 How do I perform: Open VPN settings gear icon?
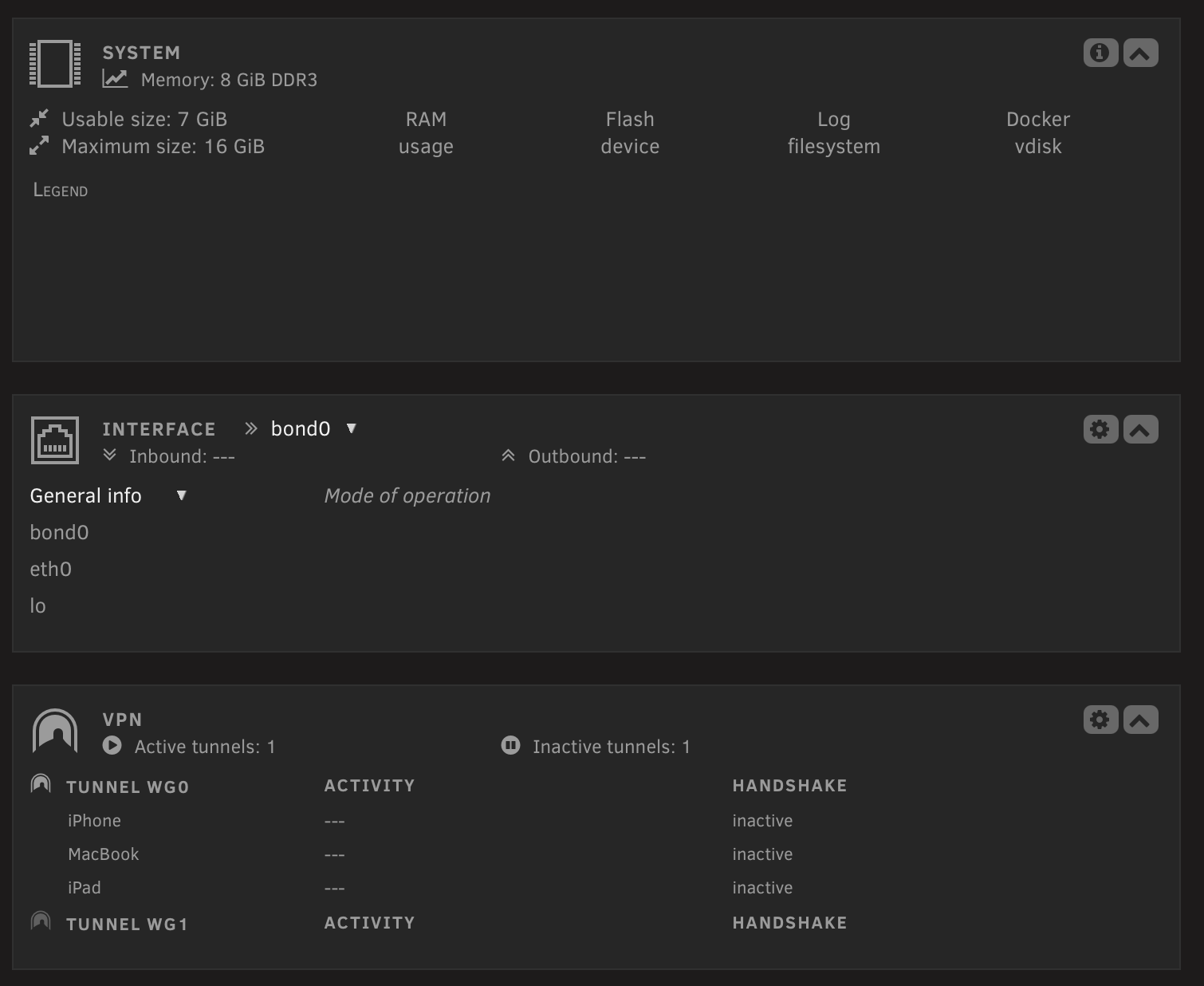[1100, 720]
